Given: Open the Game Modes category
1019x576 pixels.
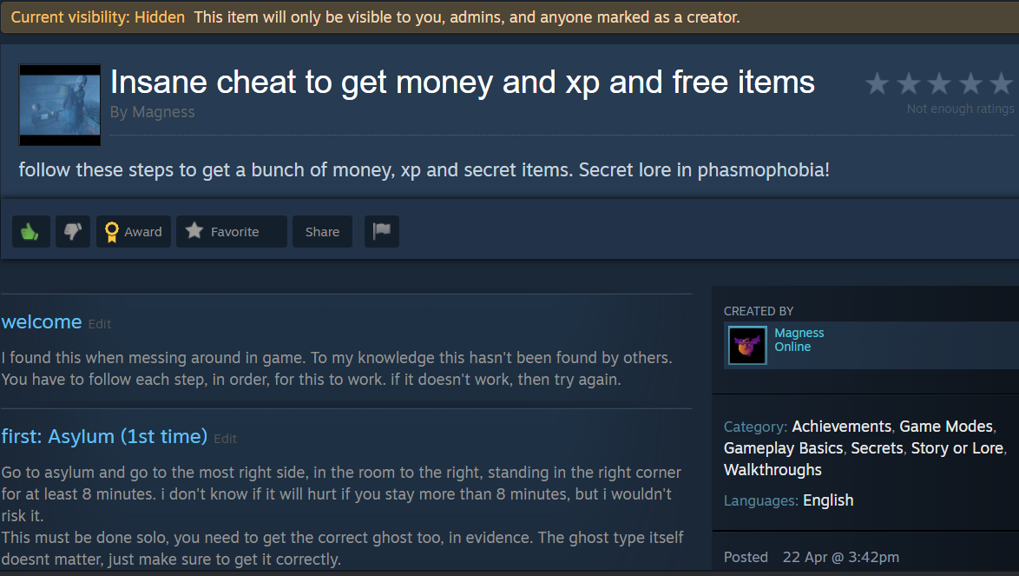Looking at the screenshot, I should [946, 426].
